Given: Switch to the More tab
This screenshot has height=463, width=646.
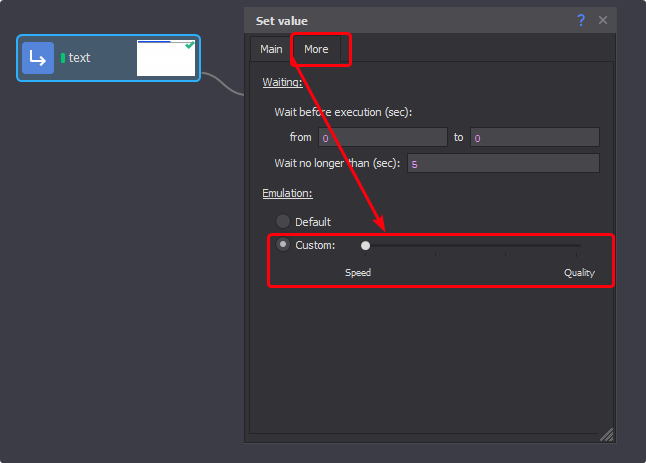Looking at the screenshot, I should pyautogui.click(x=316, y=49).
